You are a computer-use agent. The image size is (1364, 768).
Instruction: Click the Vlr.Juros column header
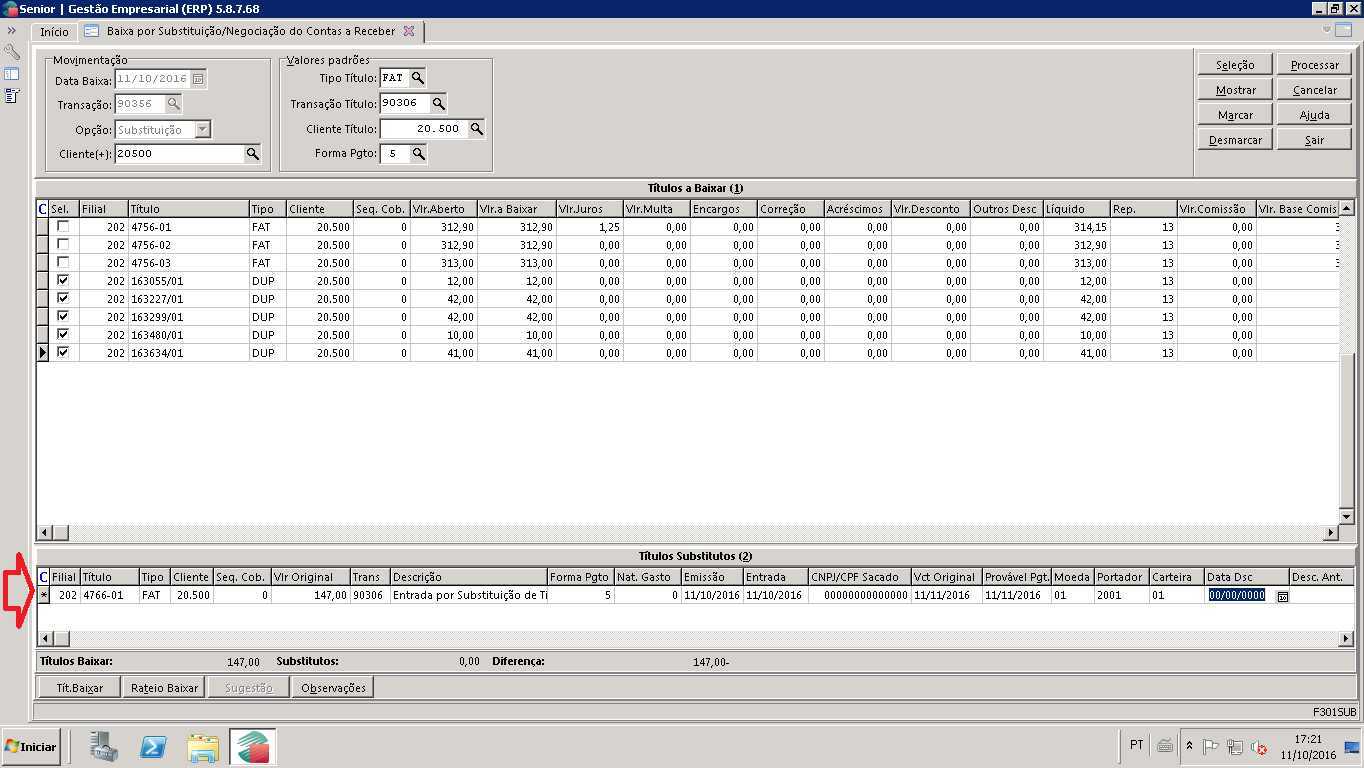point(588,209)
